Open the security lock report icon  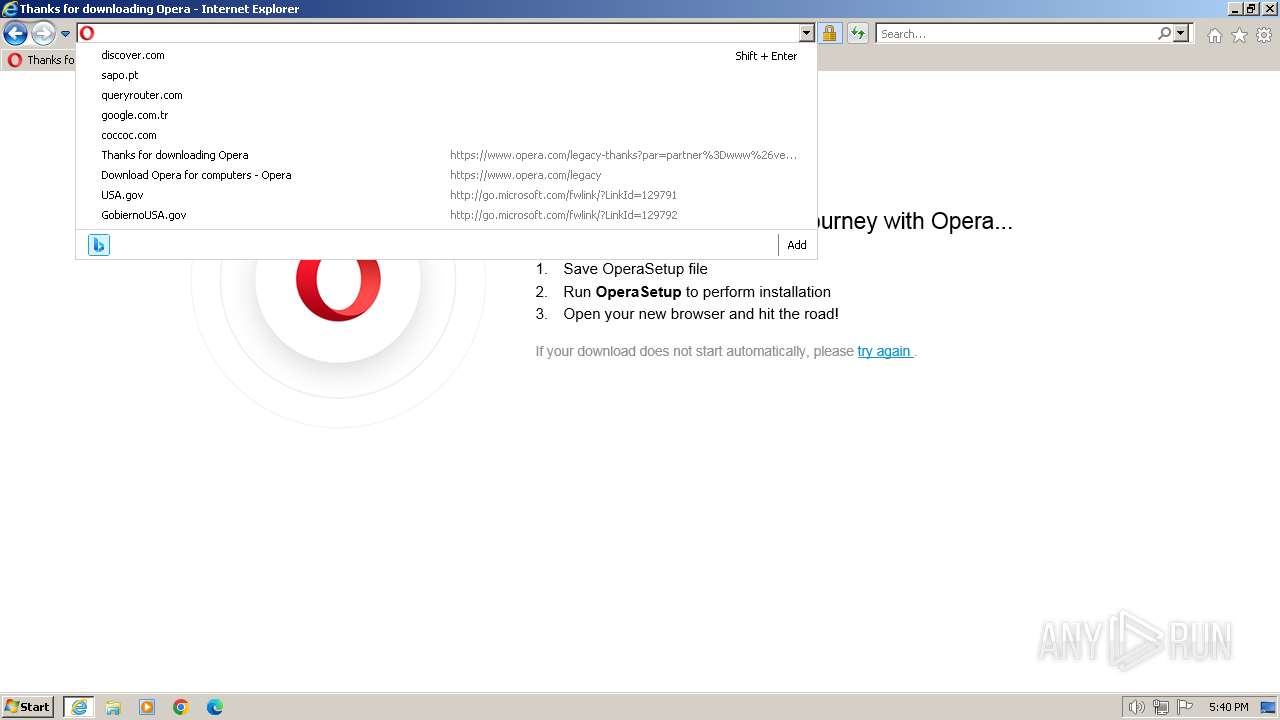tap(829, 33)
